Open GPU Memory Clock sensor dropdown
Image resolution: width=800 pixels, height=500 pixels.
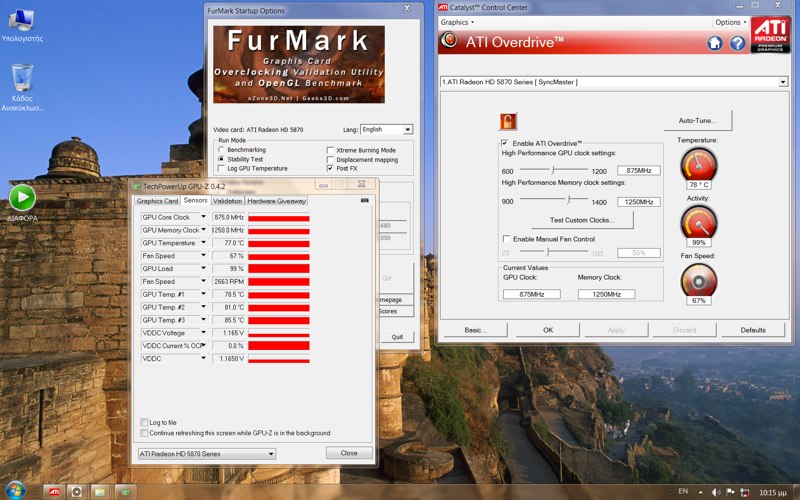(x=204, y=230)
